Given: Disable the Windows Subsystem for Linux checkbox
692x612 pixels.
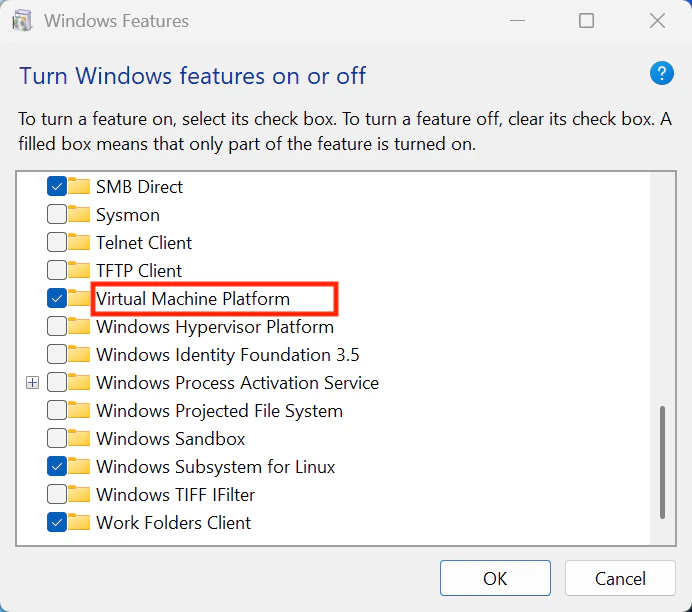Looking at the screenshot, I should (57, 466).
